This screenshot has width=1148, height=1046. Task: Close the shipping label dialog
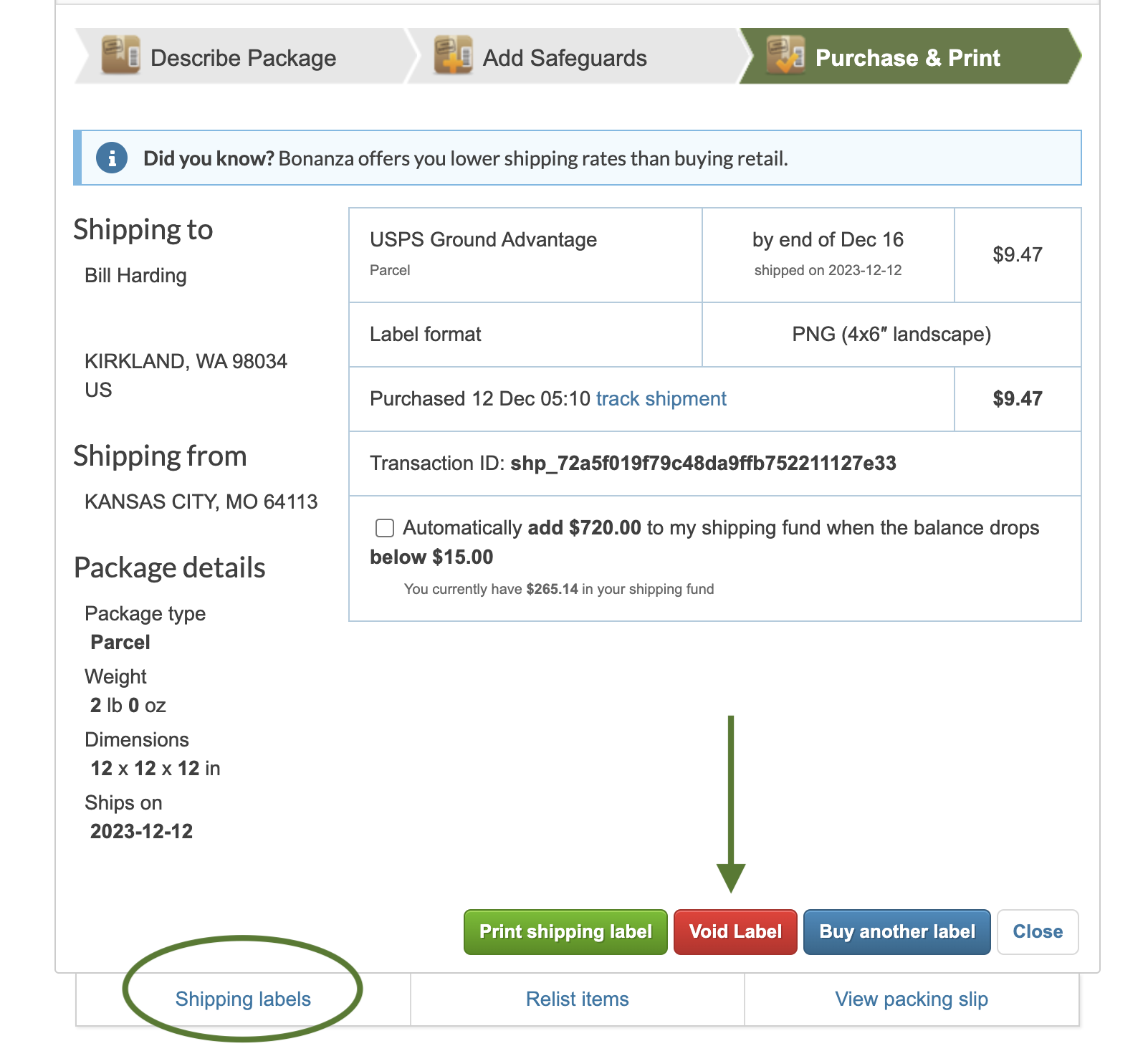1038,931
